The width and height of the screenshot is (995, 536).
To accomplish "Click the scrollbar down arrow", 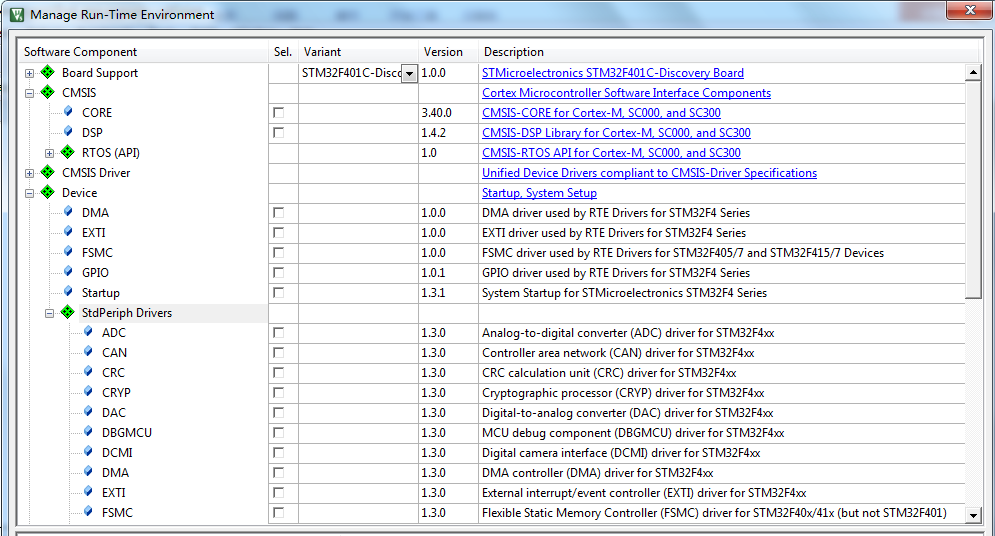I will click(973, 514).
